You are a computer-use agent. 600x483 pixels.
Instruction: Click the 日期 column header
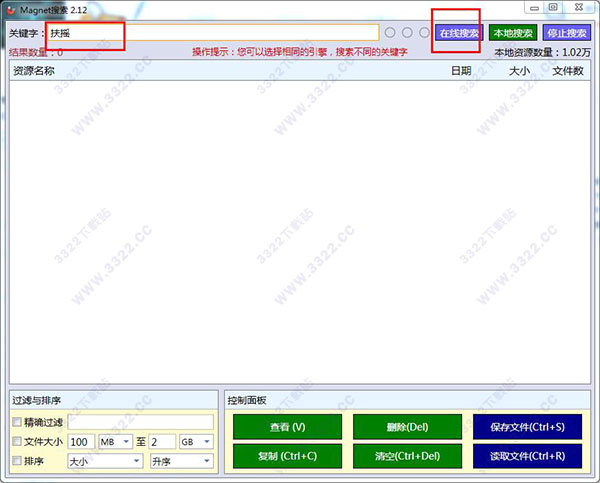[x=460, y=72]
